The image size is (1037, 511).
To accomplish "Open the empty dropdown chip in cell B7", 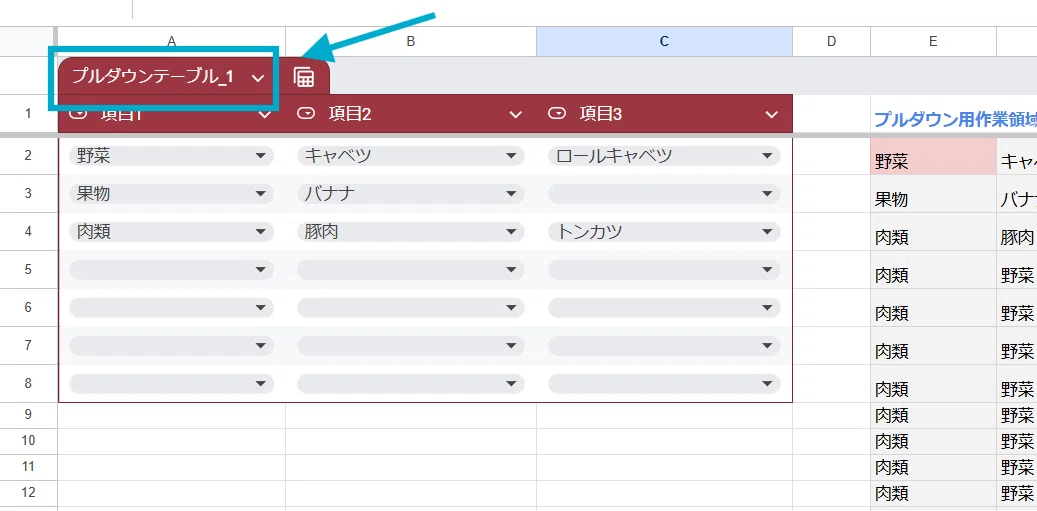I will point(411,346).
